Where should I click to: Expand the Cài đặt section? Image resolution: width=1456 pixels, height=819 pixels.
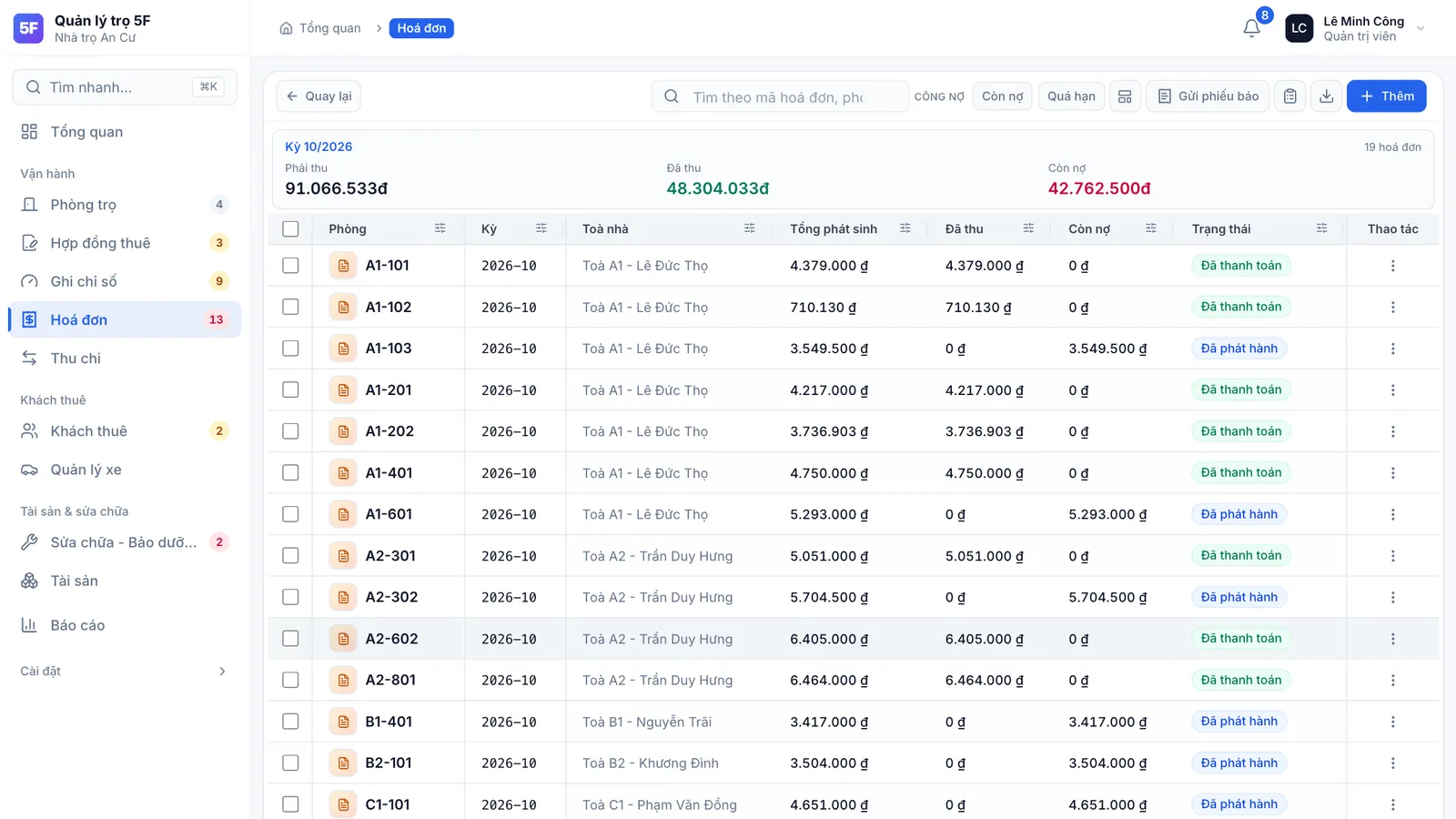125,672
